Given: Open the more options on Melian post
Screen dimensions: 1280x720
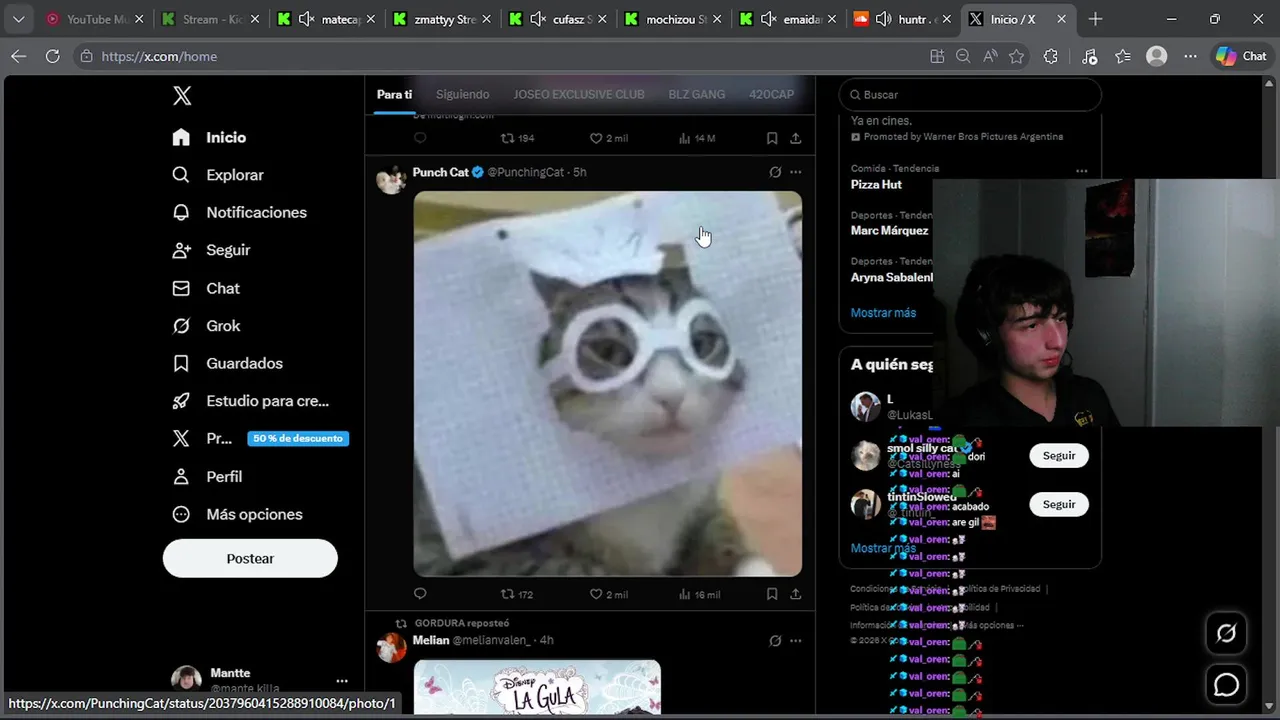Looking at the screenshot, I should pos(796,640).
